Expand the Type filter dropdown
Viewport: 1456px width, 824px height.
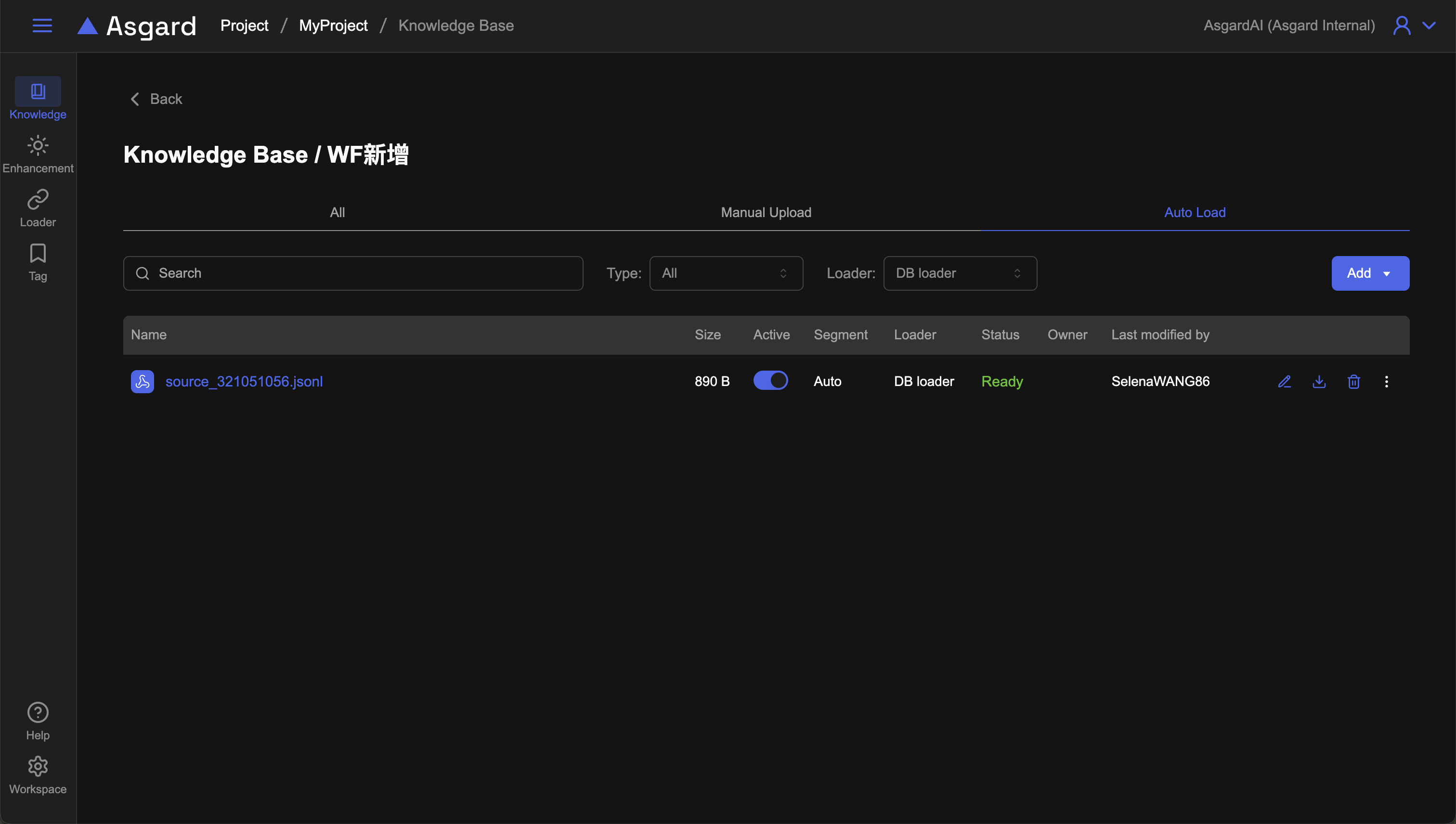726,273
